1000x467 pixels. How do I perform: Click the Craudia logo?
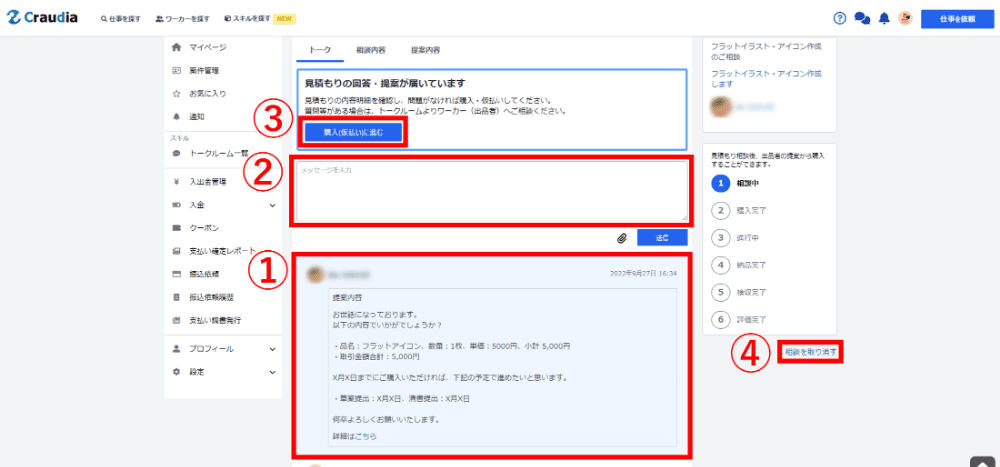coord(44,18)
